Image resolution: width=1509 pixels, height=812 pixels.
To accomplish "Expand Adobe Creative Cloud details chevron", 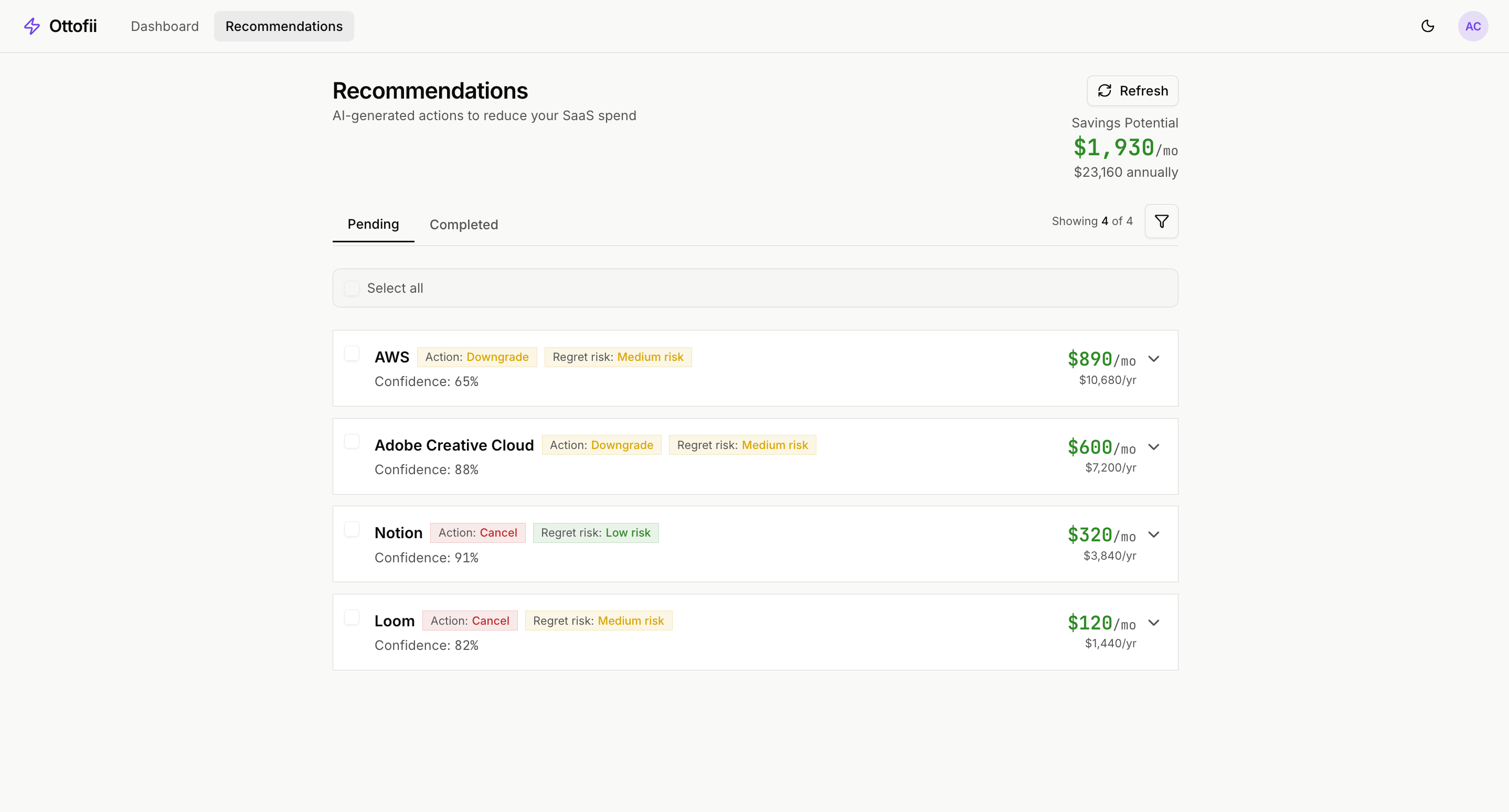I will tap(1153, 447).
